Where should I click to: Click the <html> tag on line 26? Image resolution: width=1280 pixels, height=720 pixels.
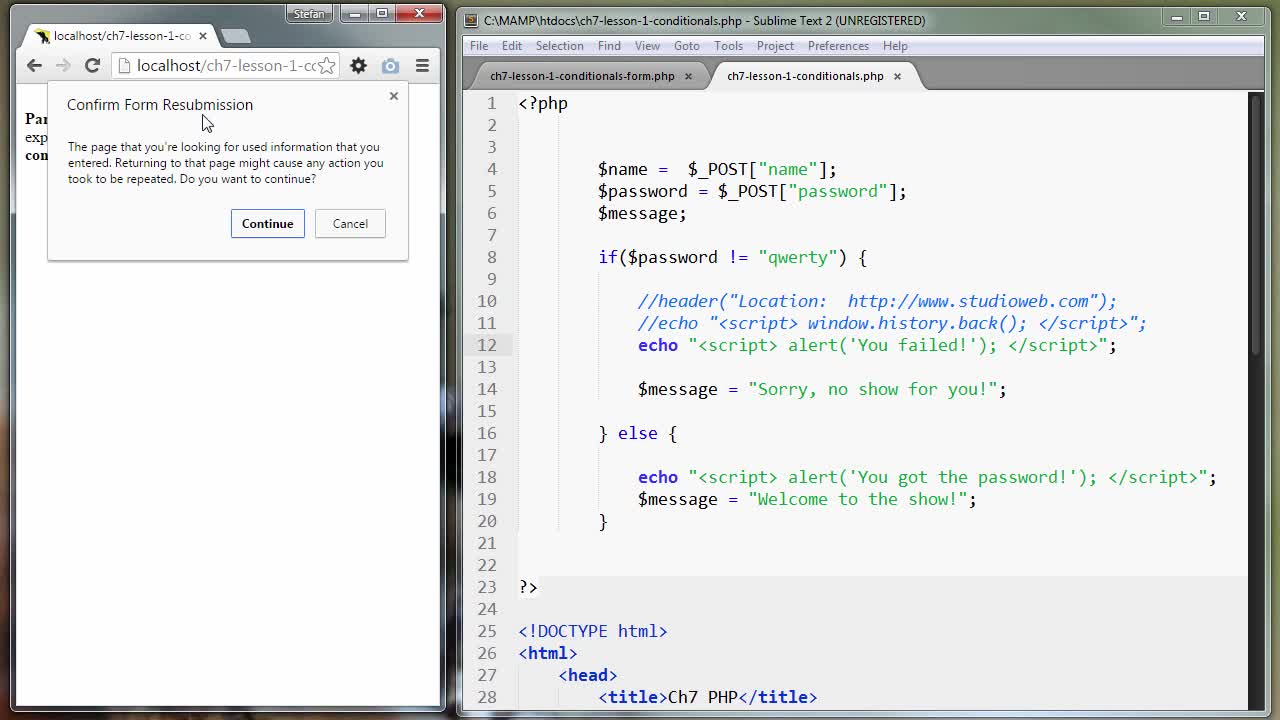pyautogui.click(x=547, y=653)
